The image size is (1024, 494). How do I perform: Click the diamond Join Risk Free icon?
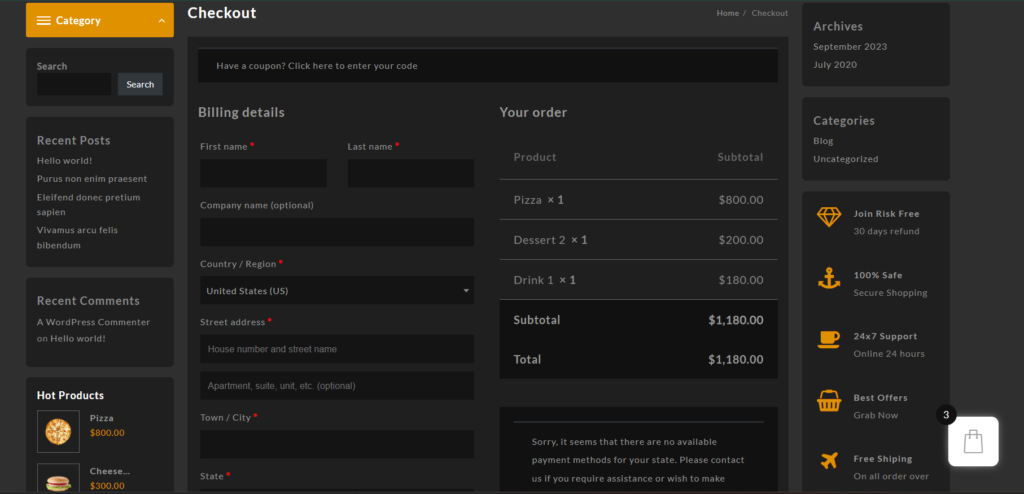click(x=829, y=217)
